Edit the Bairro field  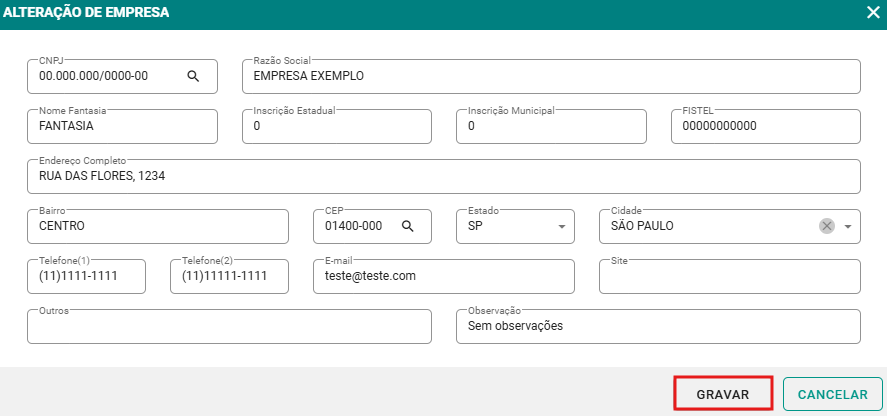tap(157, 226)
